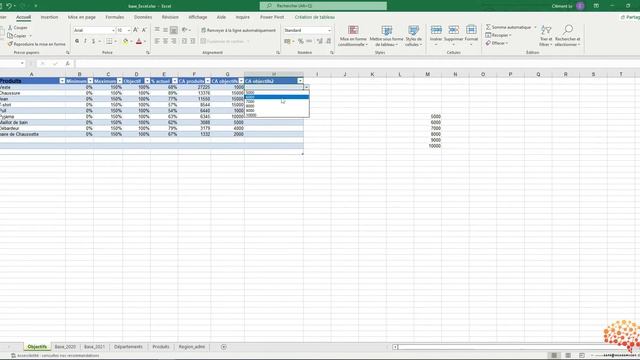Toggle bottom vertical alignment
Viewport: 640px width, 360px height.
(x=174, y=30)
